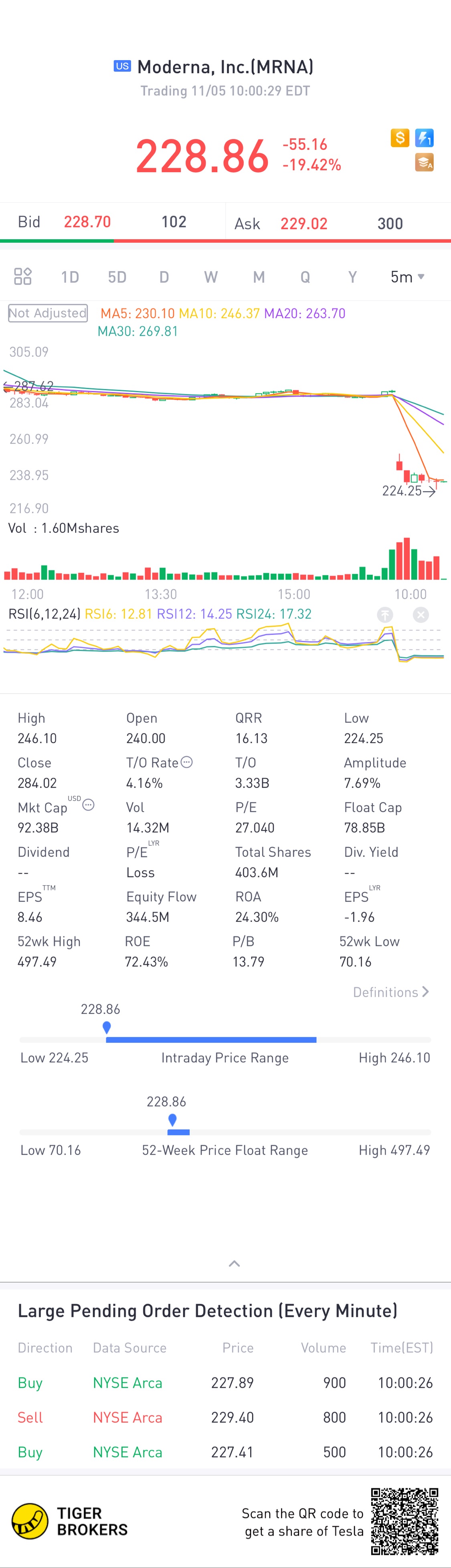
Task: Tap the Time(EST) column header
Action: tap(402, 1348)
